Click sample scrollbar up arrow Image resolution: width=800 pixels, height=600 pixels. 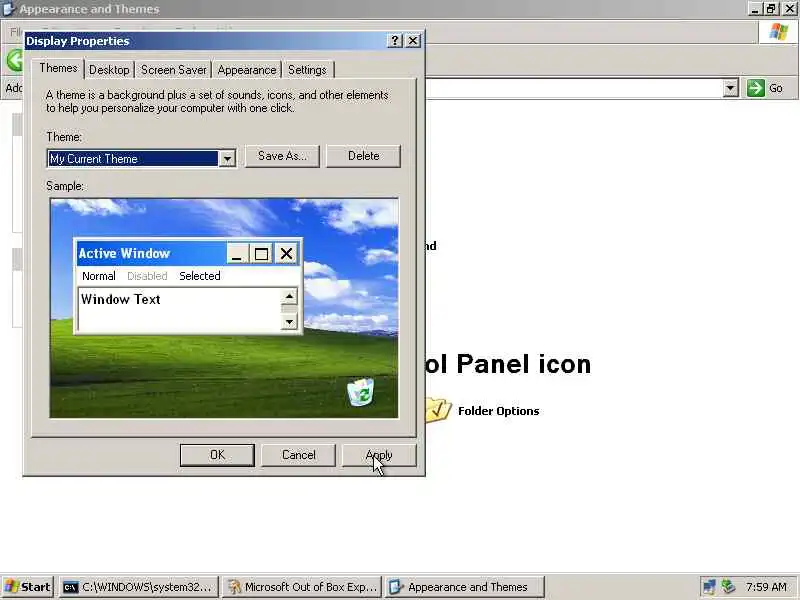point(289,296)
